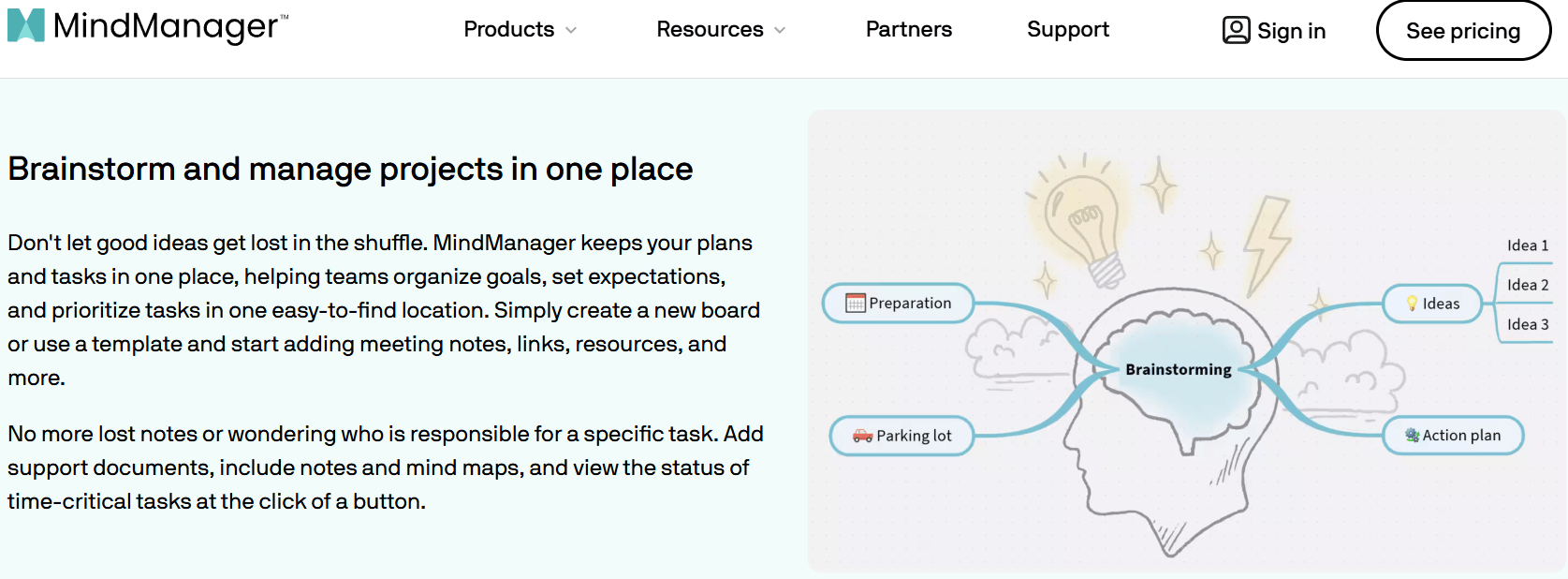Image resolution: width=1568 pixels, height=579 pixels.
Task: Click the Sign in user profile icon
Action: tap(1236, 30)
